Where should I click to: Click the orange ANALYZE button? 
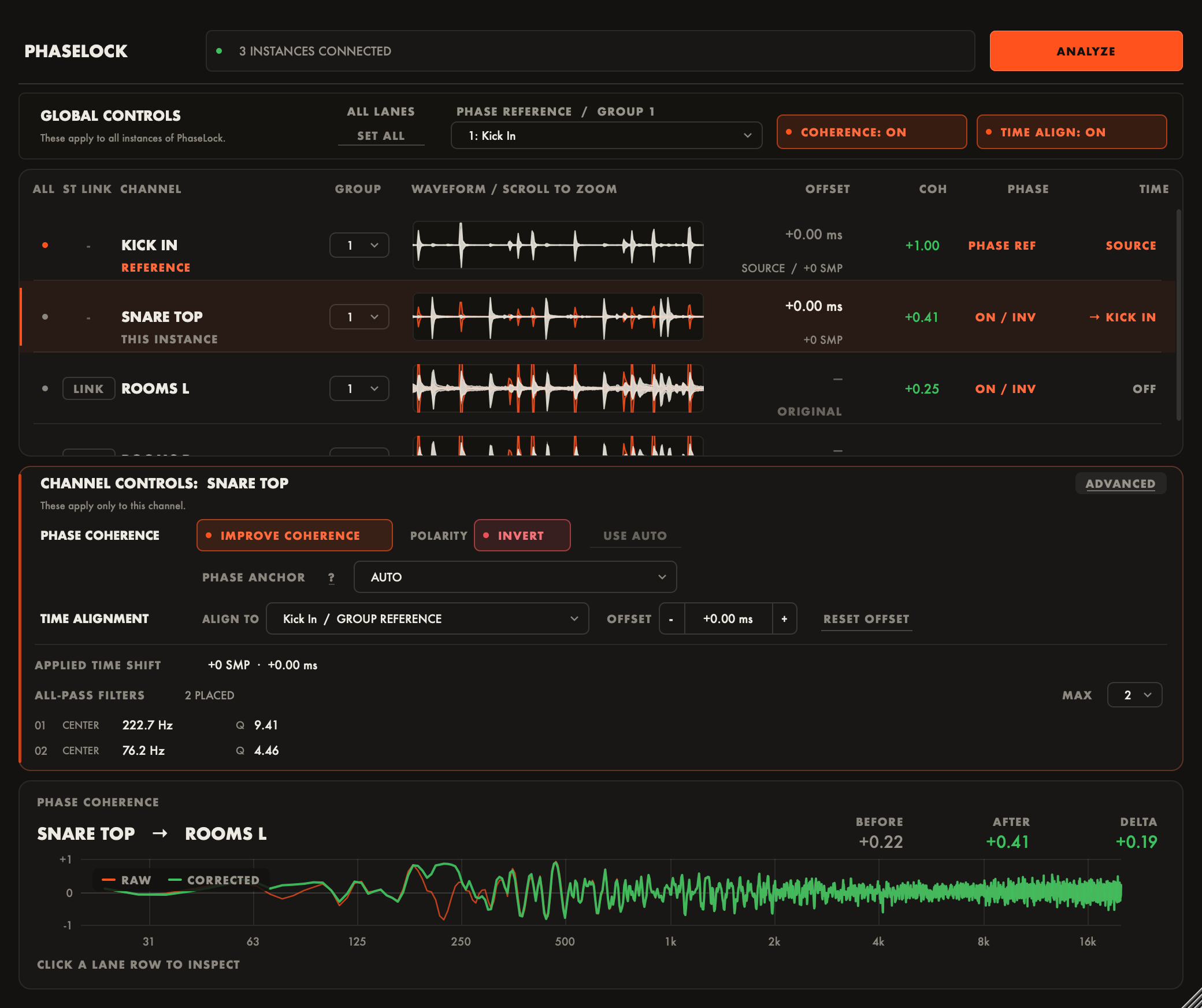pos(1086,51)
